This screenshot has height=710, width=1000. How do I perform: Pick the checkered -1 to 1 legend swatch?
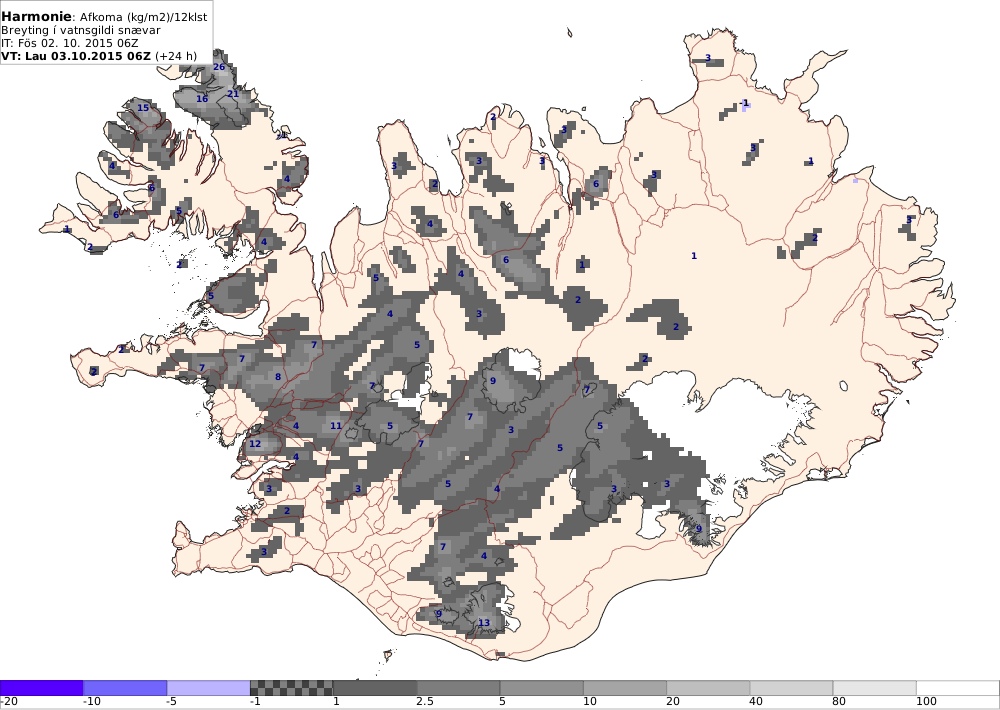(x=291, y=688)
